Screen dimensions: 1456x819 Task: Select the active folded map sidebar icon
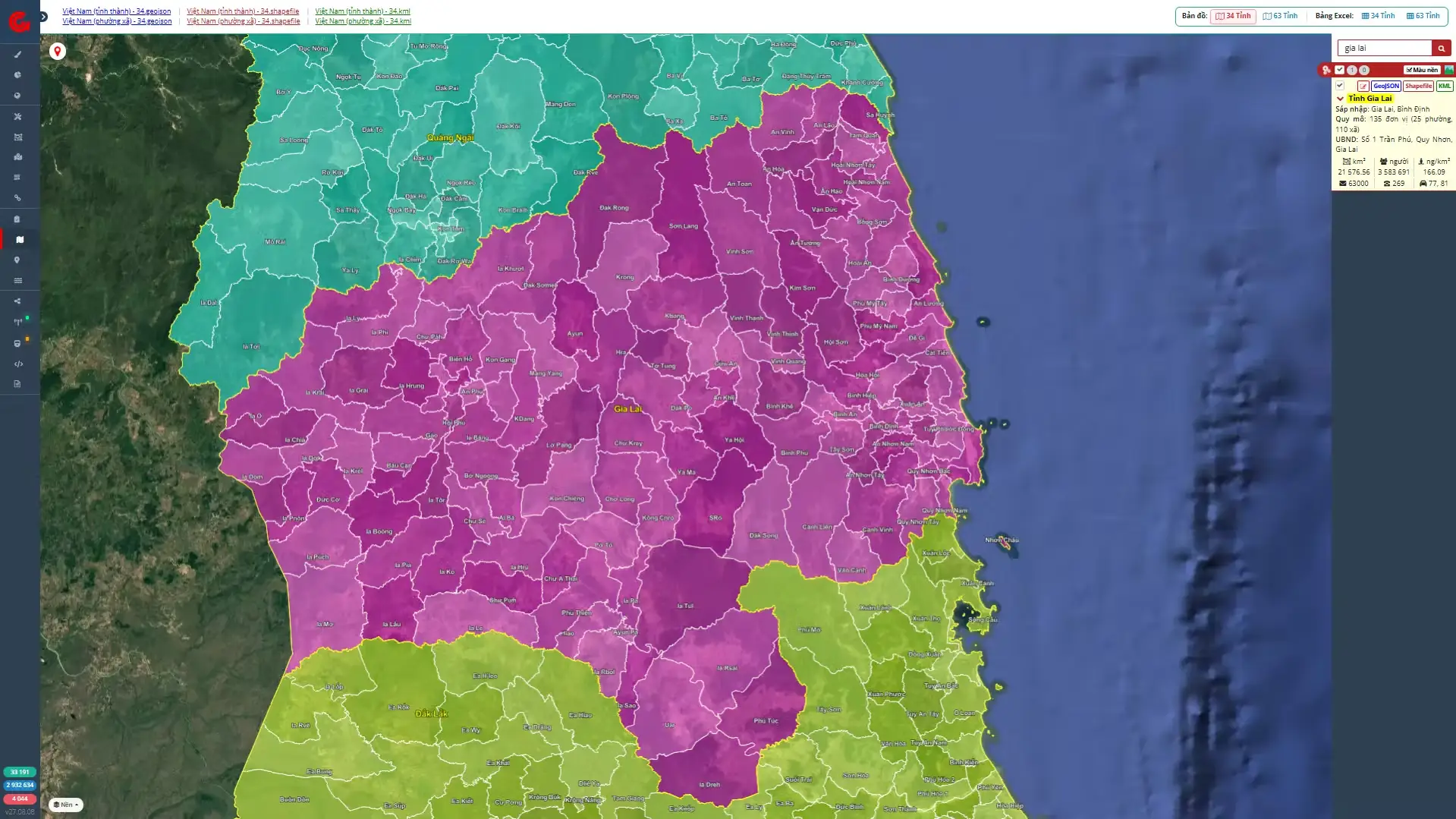coord(20,239)
